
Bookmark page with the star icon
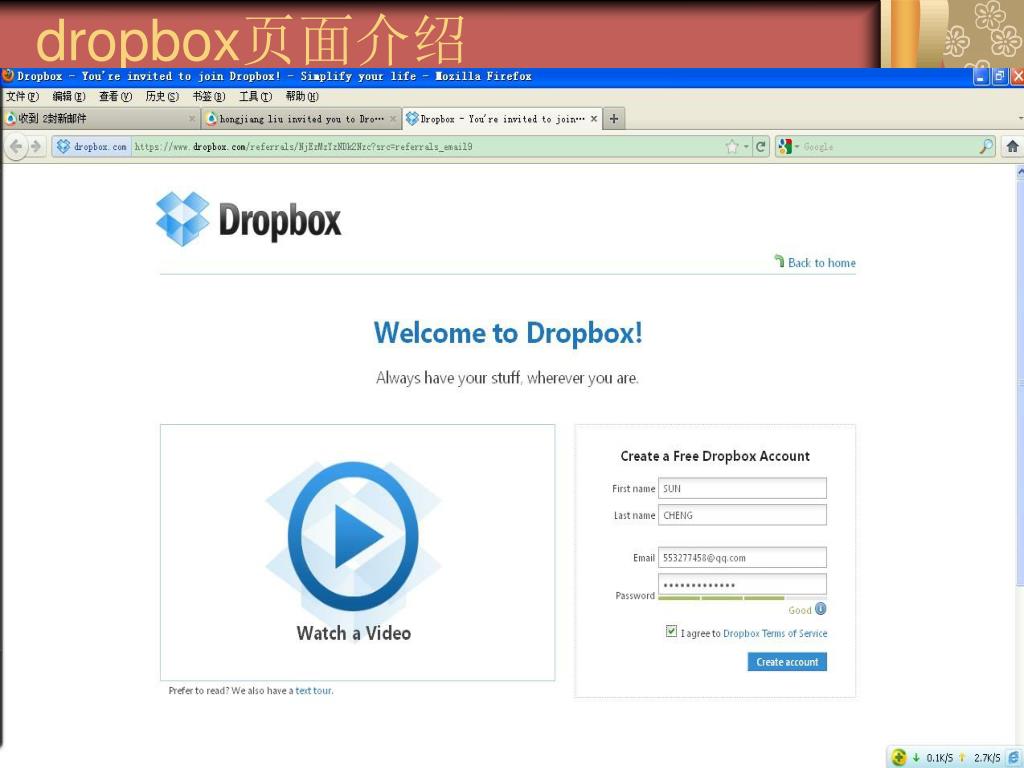point(732,147)
